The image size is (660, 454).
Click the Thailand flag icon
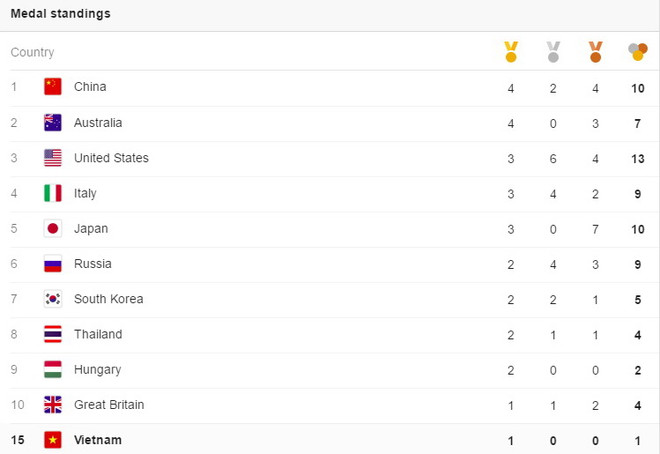(53, 334)
